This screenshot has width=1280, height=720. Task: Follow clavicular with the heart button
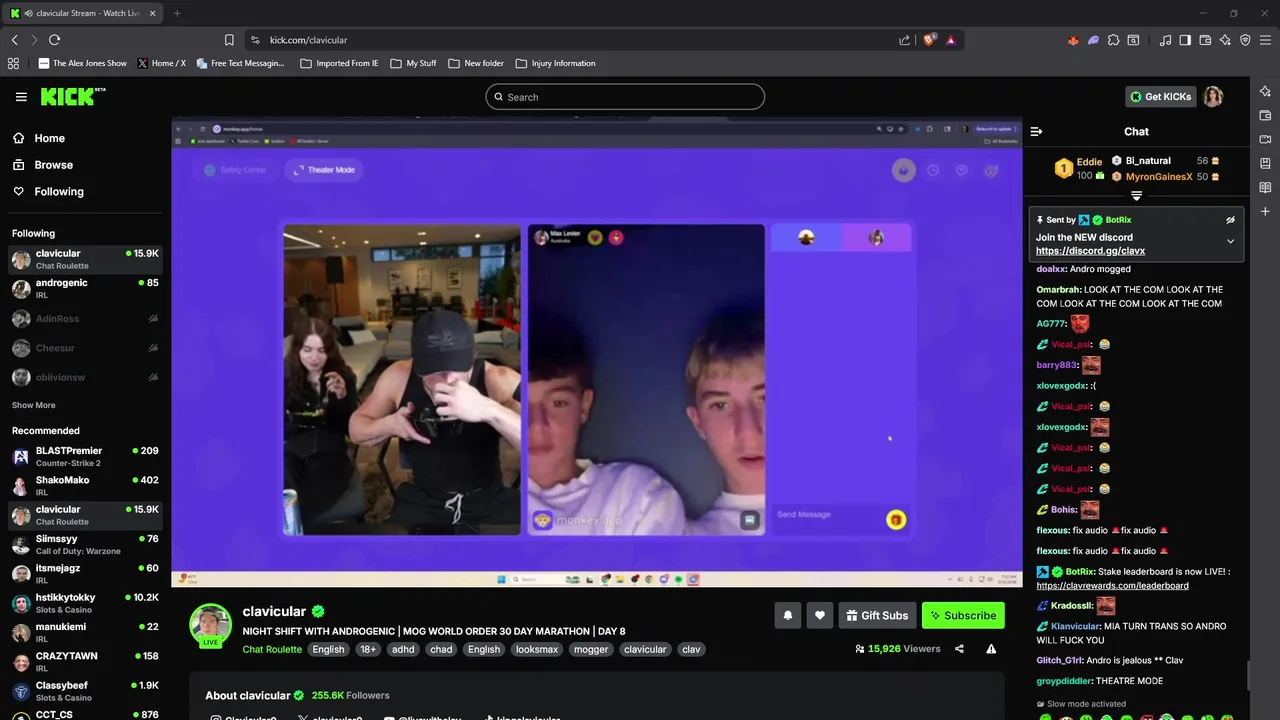click(819, 615)
